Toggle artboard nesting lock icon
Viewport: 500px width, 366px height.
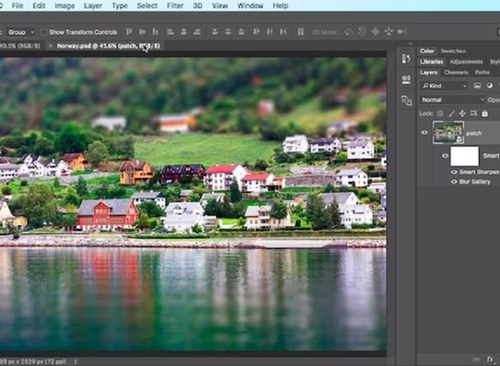tap(474, 113)
